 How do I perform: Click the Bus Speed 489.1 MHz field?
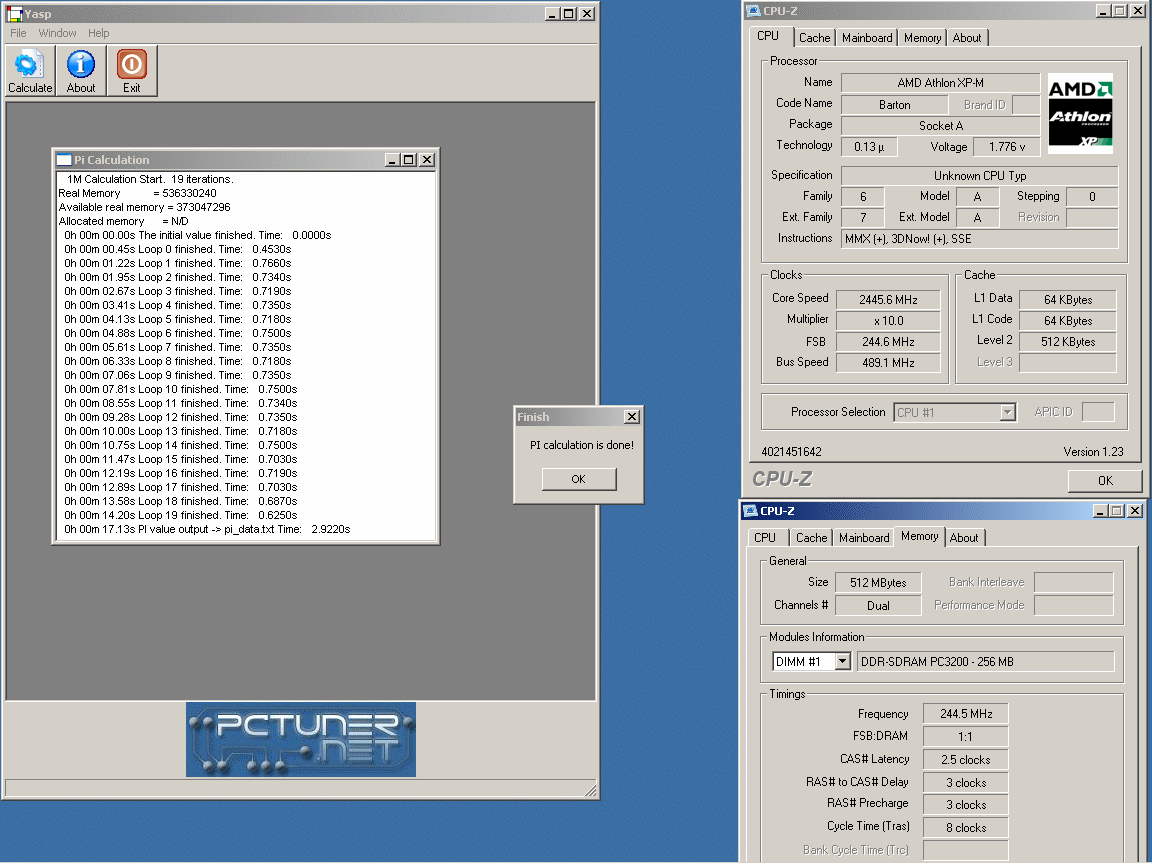pyautogui.click(x=888, y=363)
